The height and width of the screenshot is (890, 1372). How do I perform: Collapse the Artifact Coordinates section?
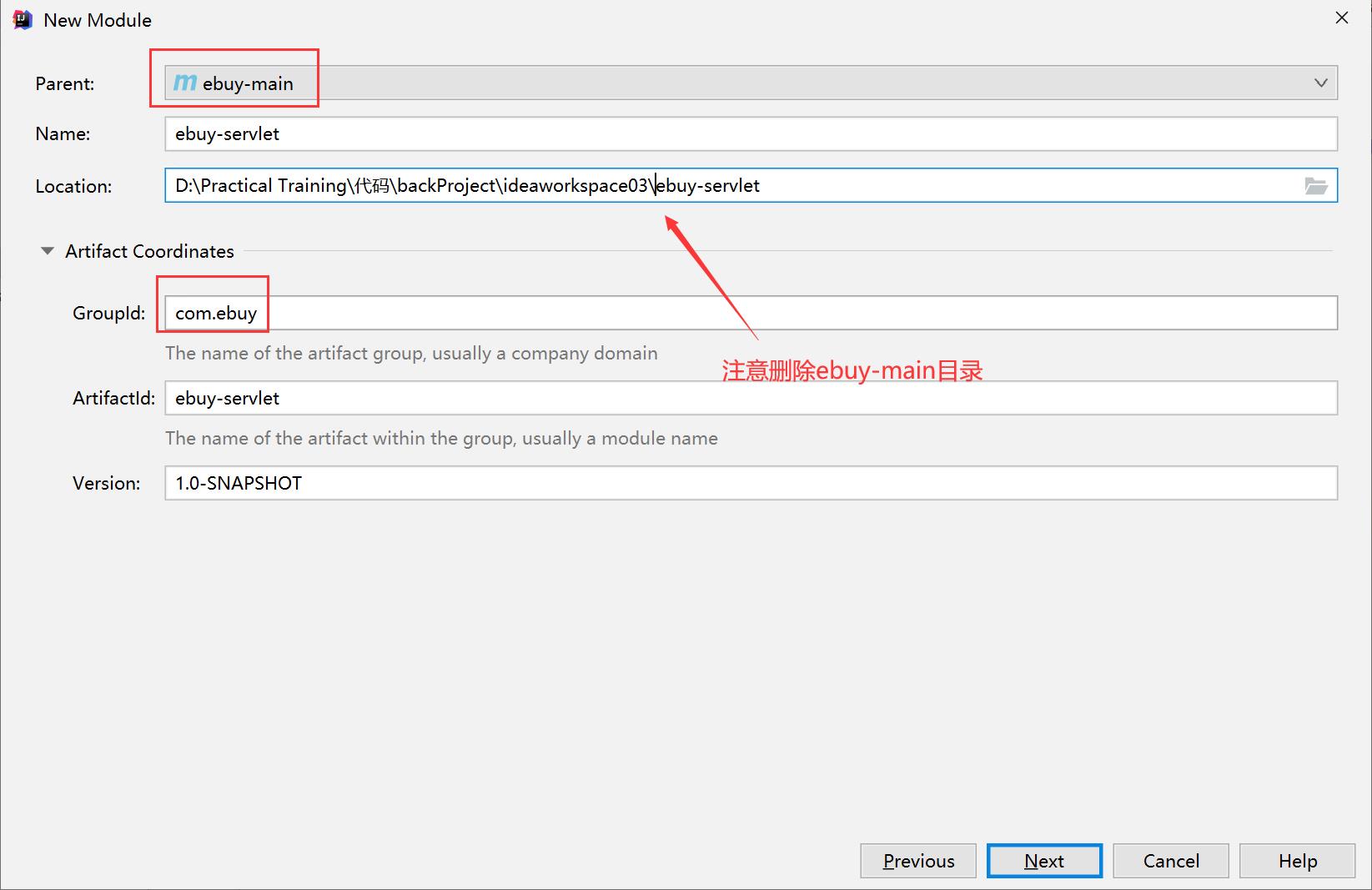48,250
